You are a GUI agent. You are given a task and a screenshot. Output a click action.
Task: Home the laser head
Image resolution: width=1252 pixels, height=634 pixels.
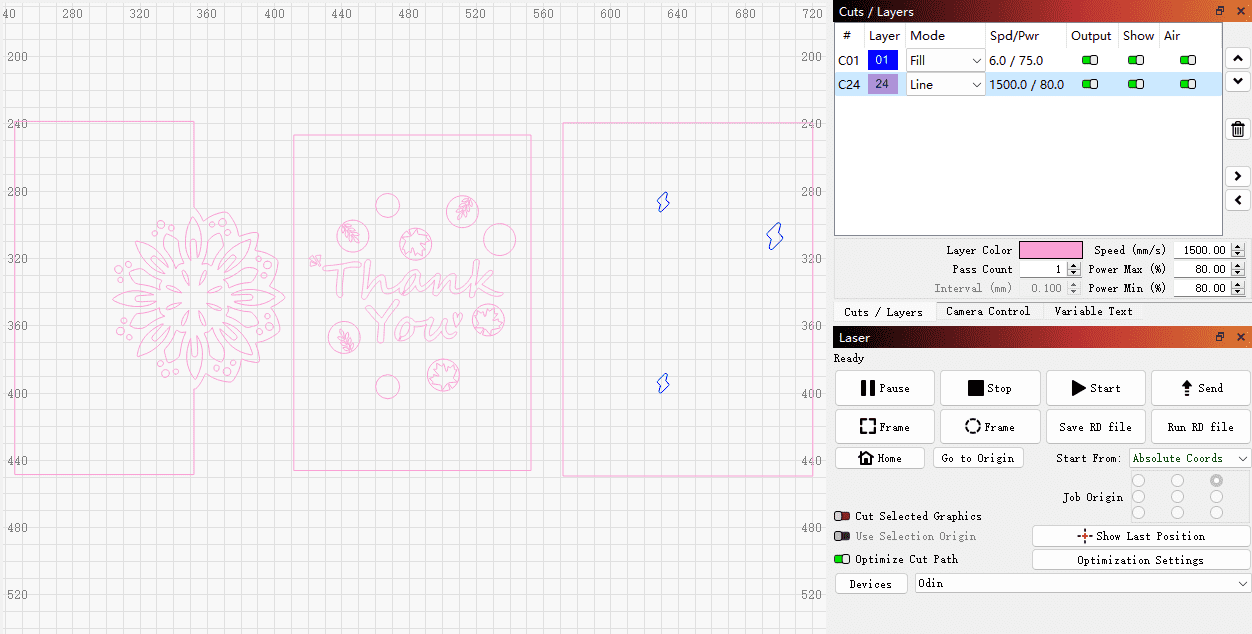pos(880,458)
